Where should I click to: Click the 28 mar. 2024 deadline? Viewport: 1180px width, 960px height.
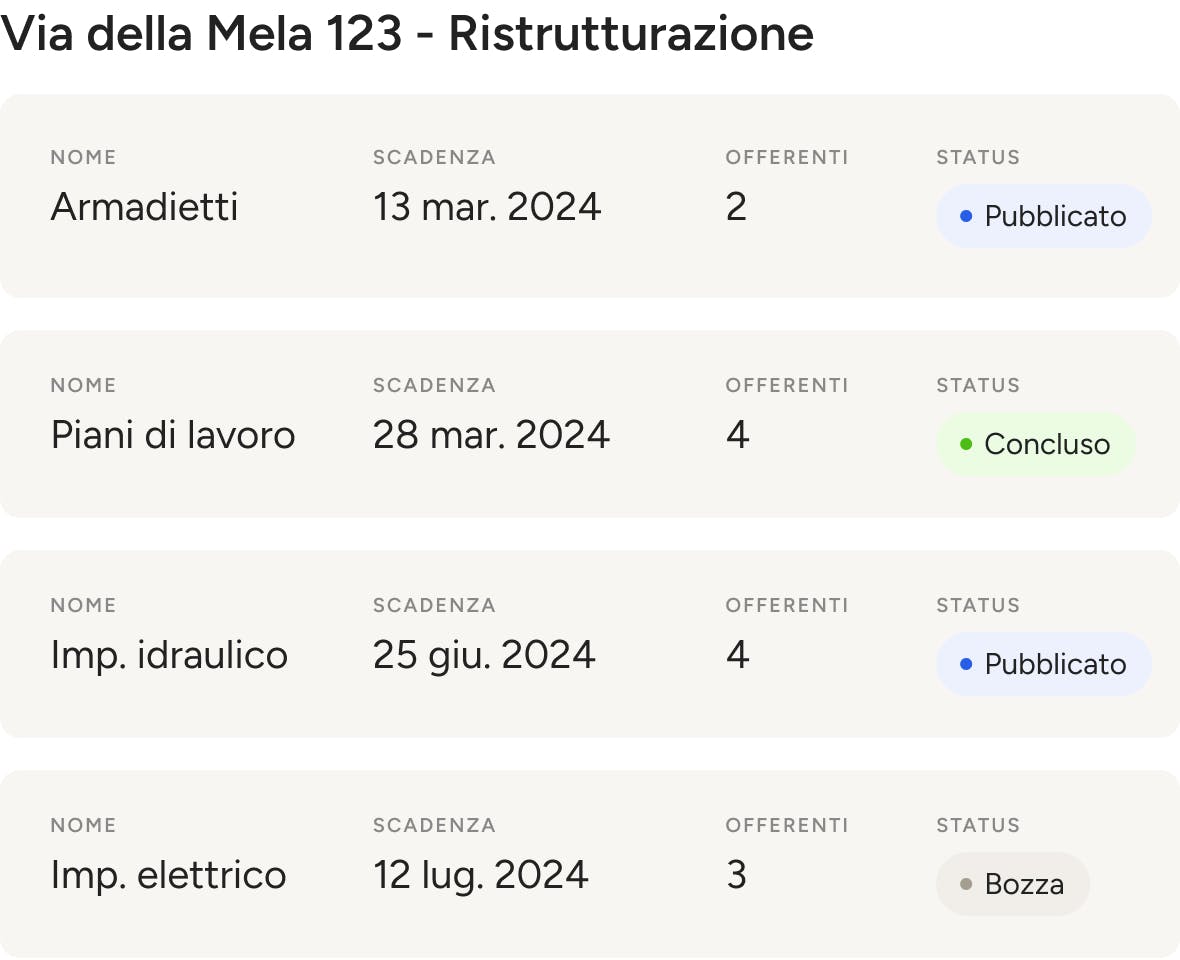491,435
